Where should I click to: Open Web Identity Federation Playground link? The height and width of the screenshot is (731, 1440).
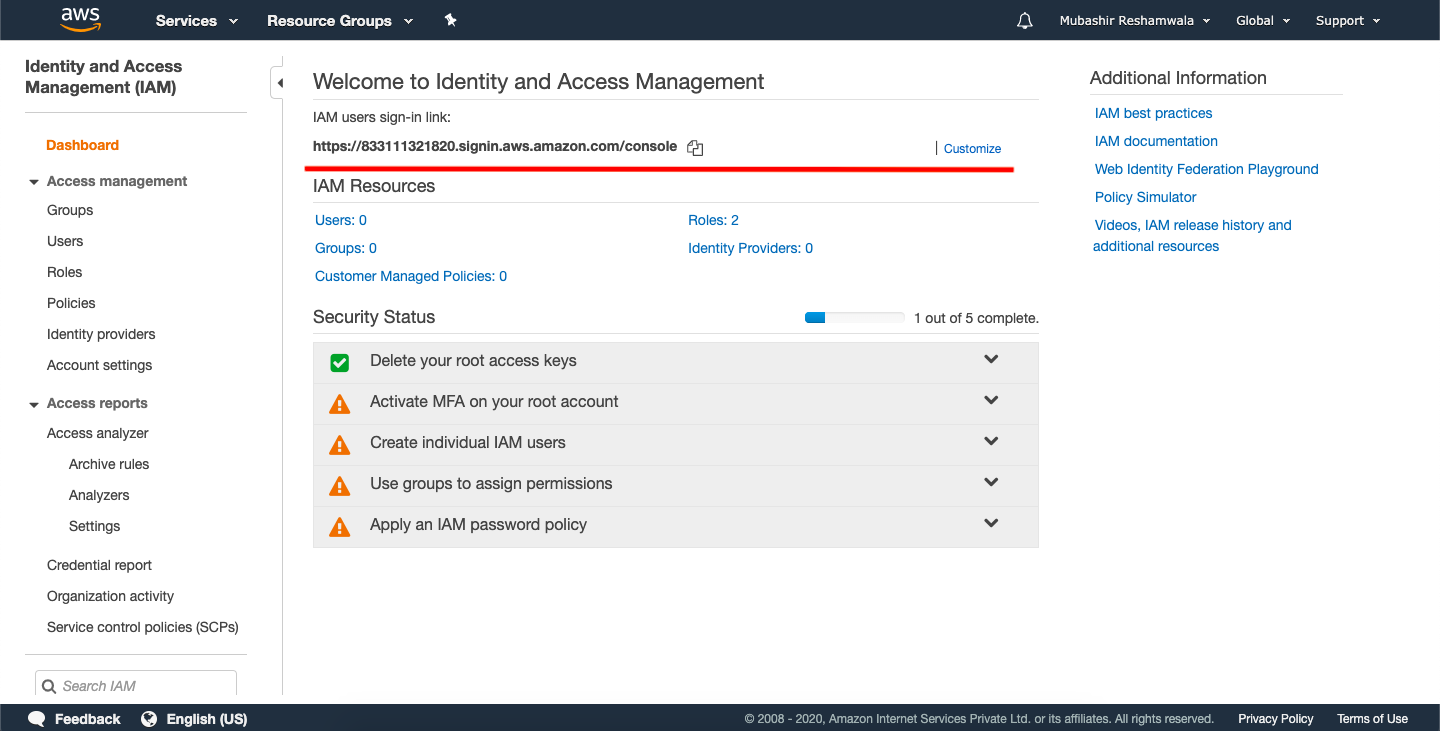tap(1207, 169)
